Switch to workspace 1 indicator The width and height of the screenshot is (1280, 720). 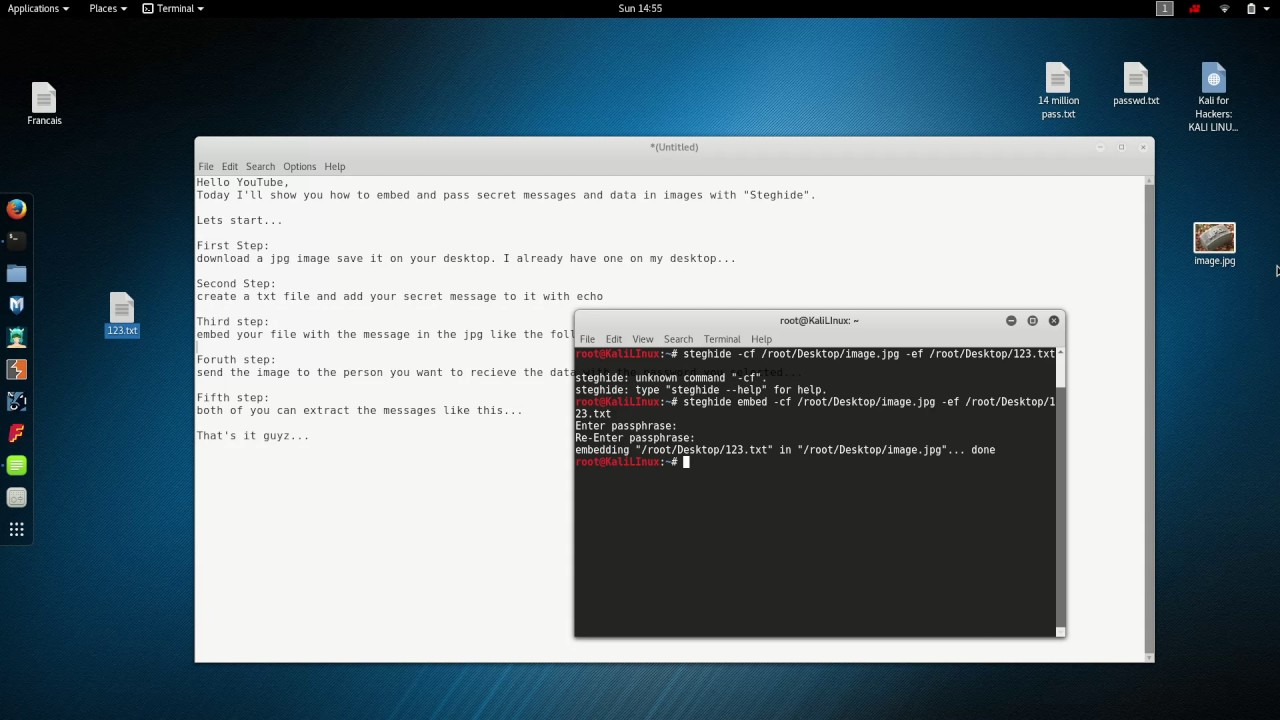click(1164, 8)
